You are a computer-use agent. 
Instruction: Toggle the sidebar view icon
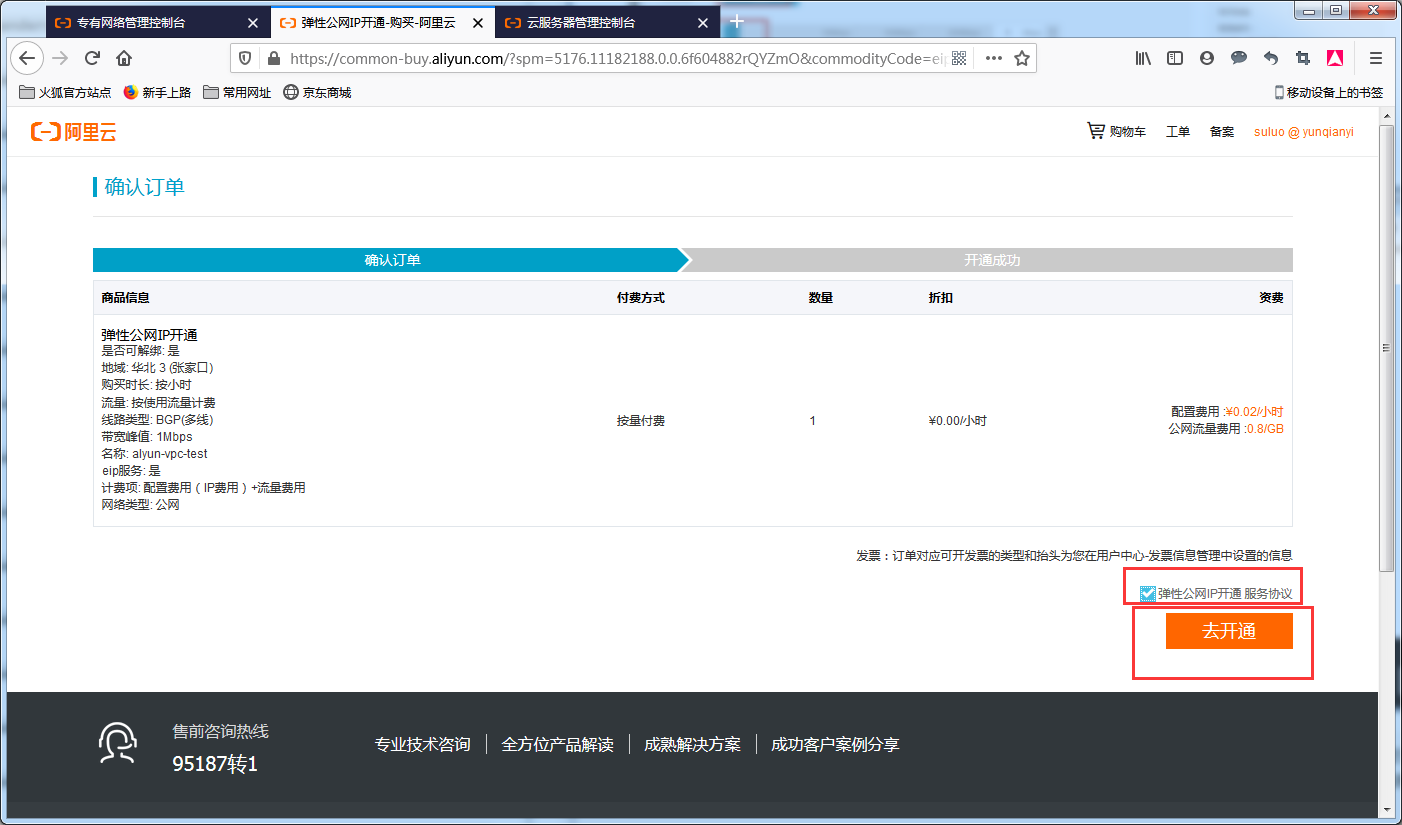coord(1175,58)
